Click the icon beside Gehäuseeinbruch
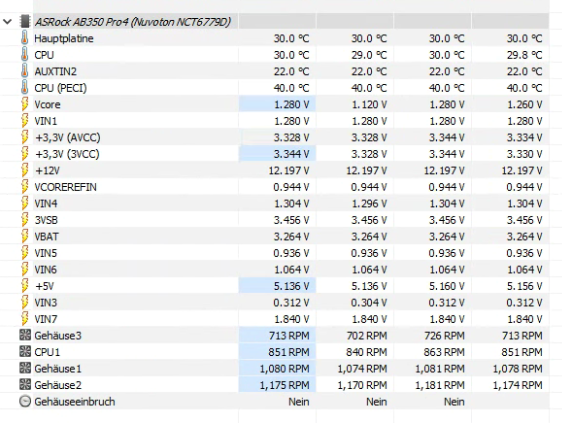Image resolution: width=562 pixels, height=423 pixels. pos(25,401)
